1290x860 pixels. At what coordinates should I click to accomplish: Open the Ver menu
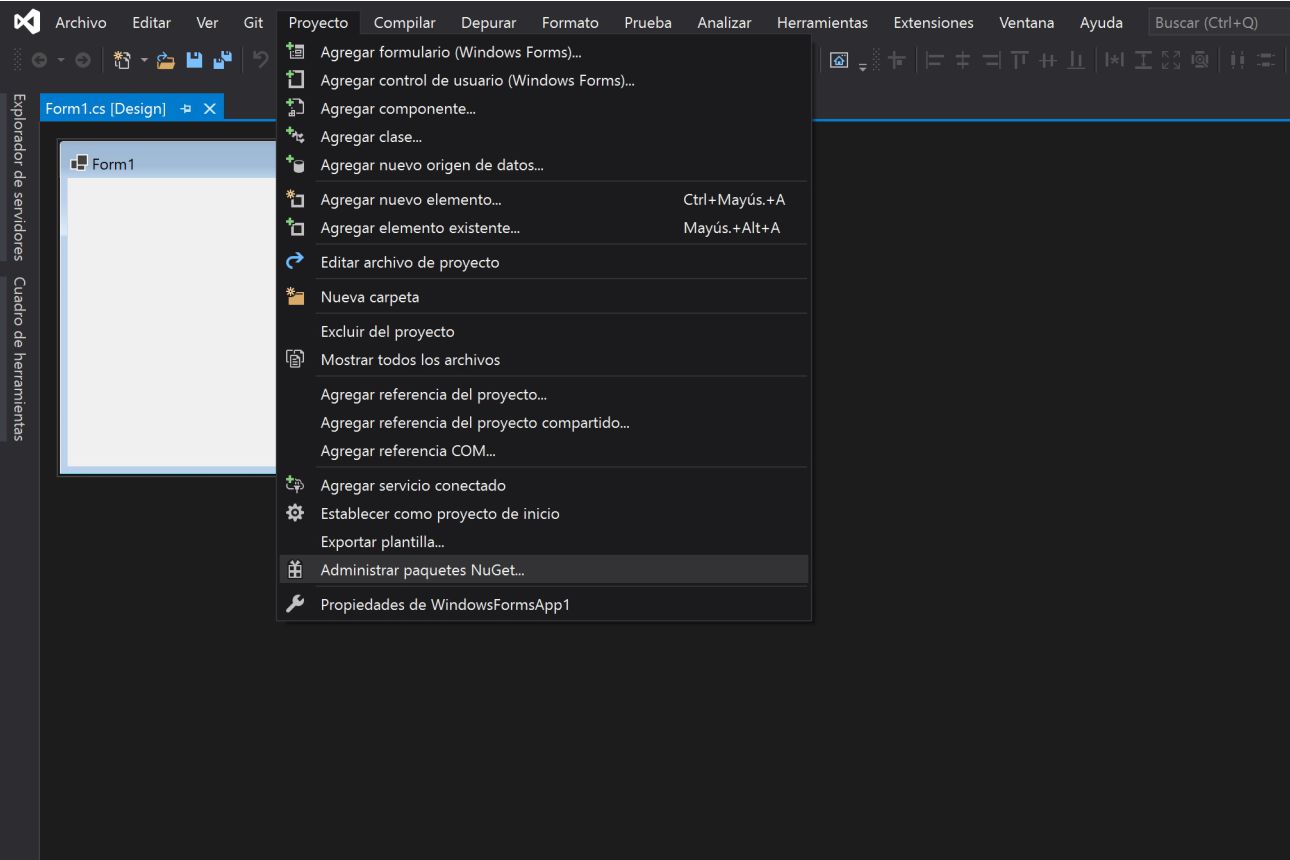(208, 23)
